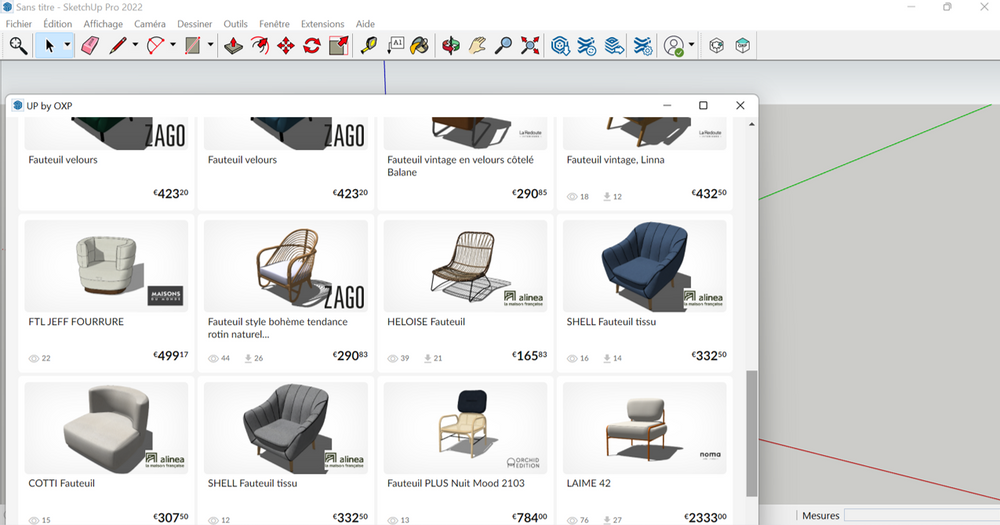Select the arrow Select tool
1000x525 pixels.
click(x=50, y=46)
